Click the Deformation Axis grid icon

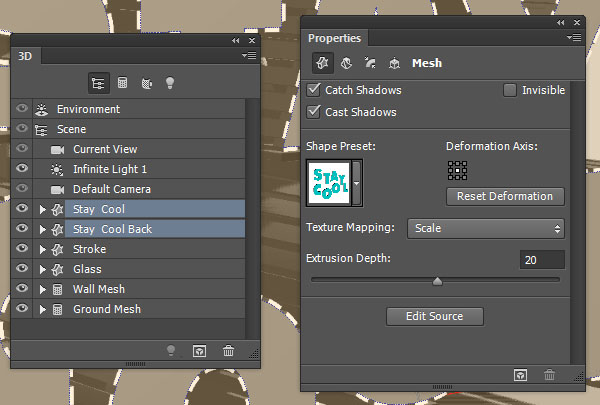pos(457,170)
